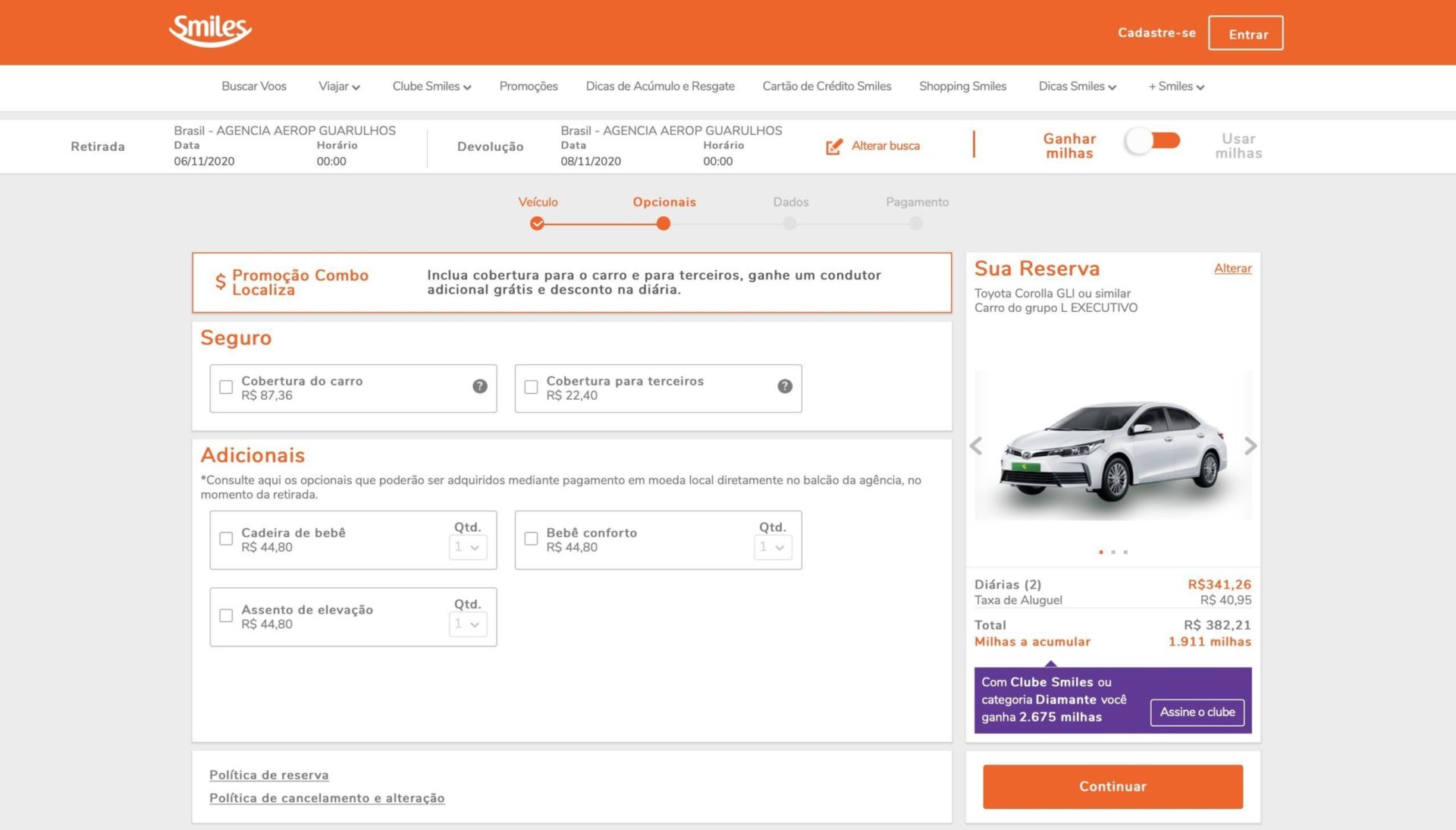Go to the Veículo step label
The height and width of the screenshot is (830, 1456).
(x=538, y=202)
